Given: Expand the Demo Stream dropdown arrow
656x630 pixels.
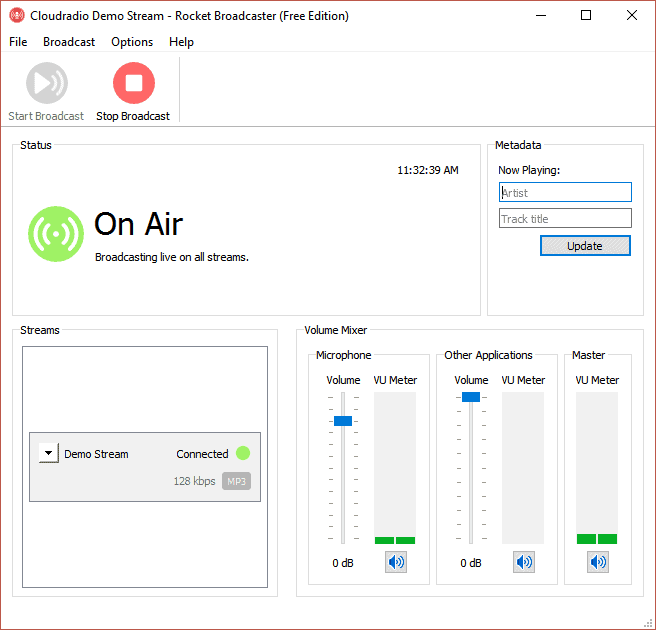Looking at the screenshot, I should click(48, 453).
